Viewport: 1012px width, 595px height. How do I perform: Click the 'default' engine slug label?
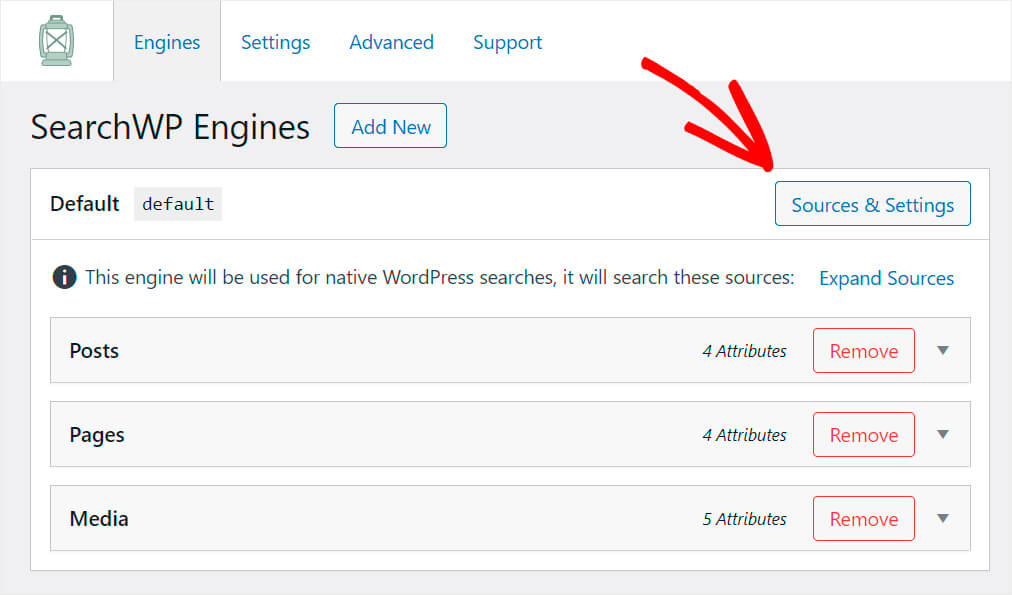(178, 204)
